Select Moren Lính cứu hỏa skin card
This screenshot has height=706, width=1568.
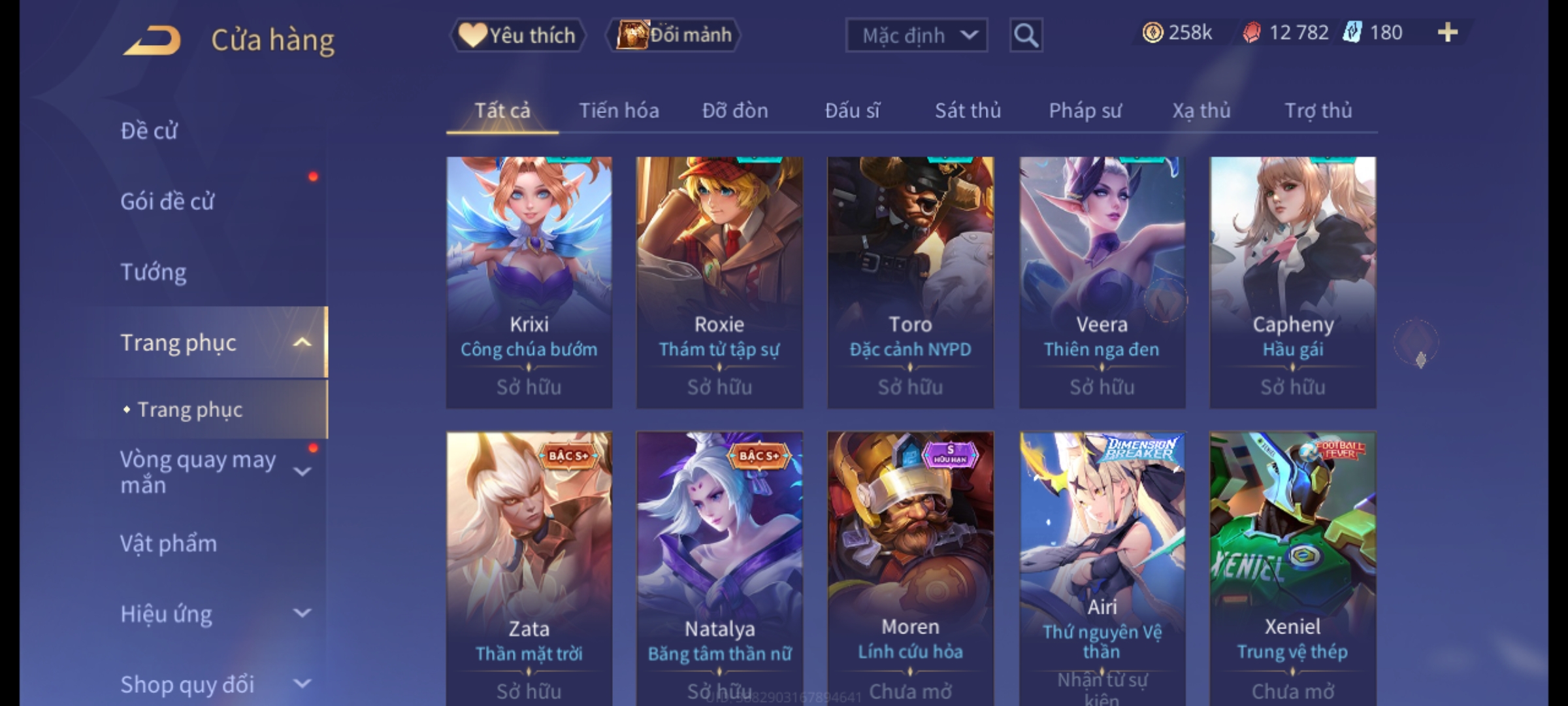click(x=911, y=568)
